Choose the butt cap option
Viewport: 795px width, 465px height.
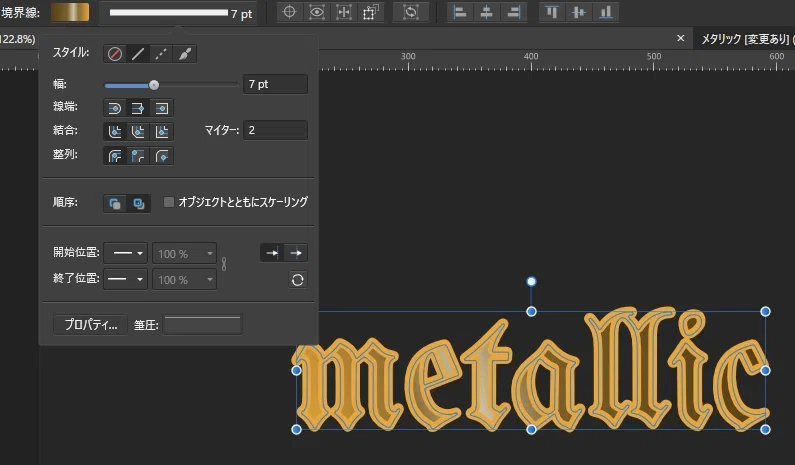(x=138, y=108)
